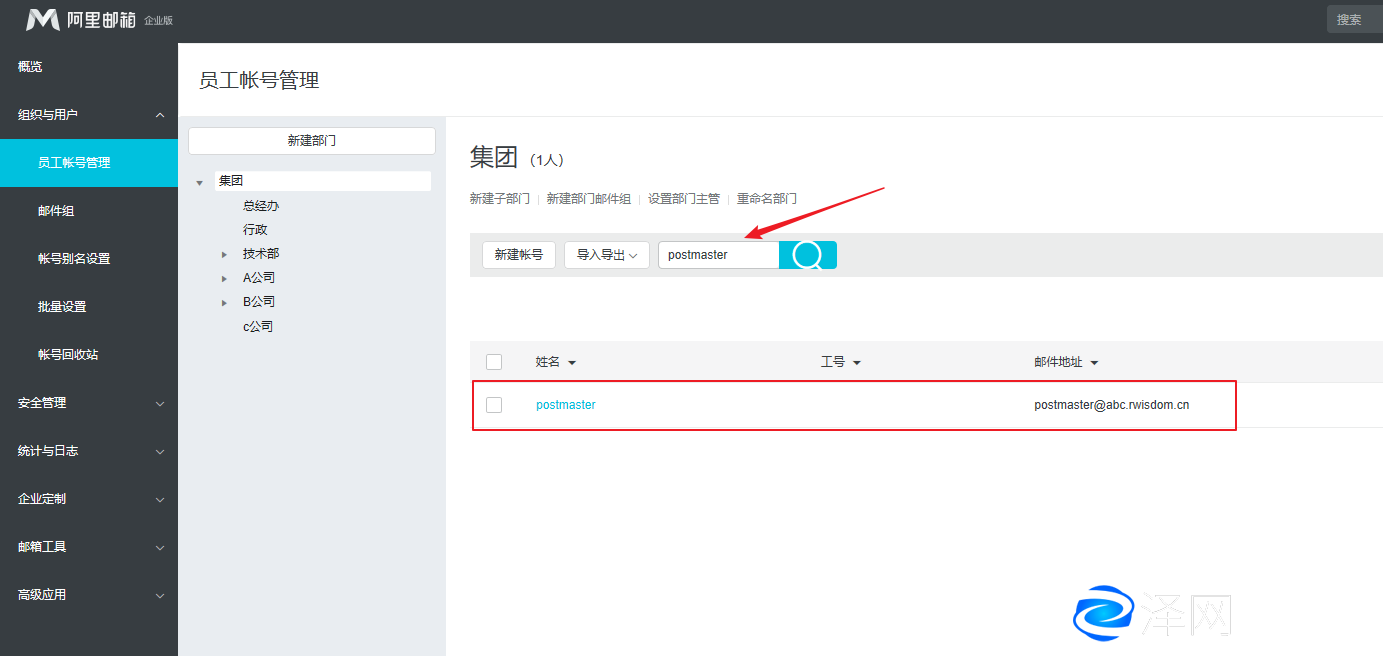Expand the 技术部 department tree node
The height and width of the screenshot is (656, 1383).
[225, 255]
